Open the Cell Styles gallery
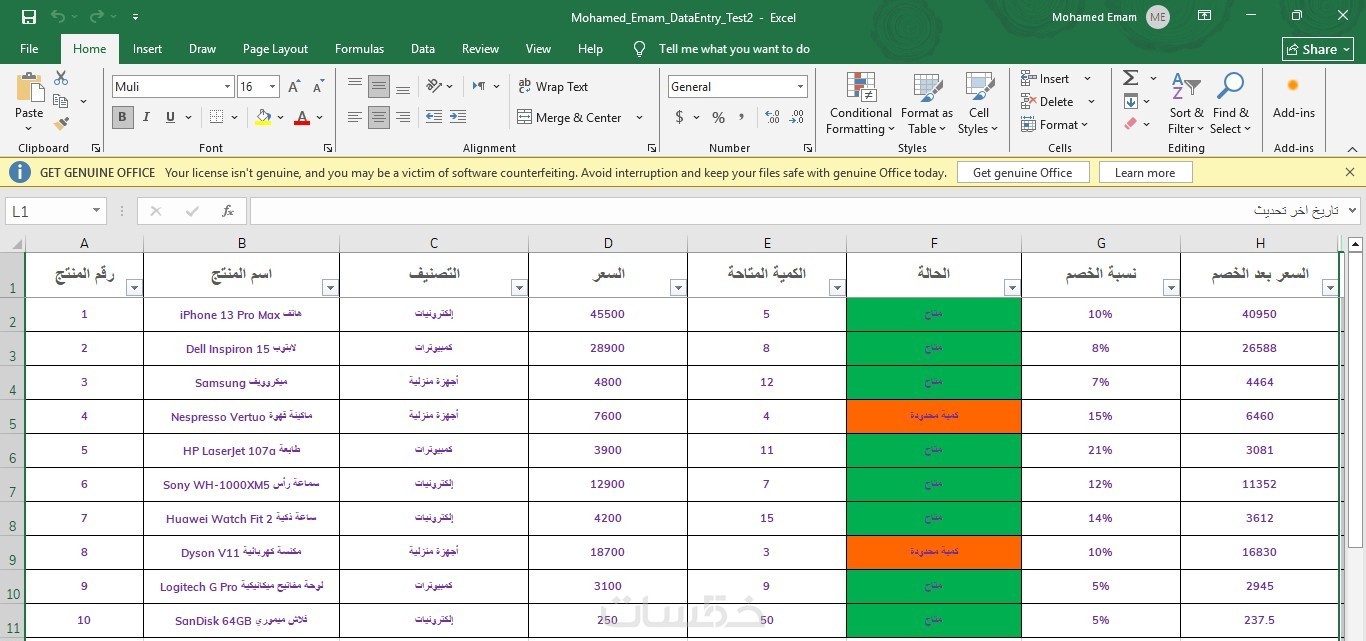Viewport: 1366px width, 641px height. 978,103
